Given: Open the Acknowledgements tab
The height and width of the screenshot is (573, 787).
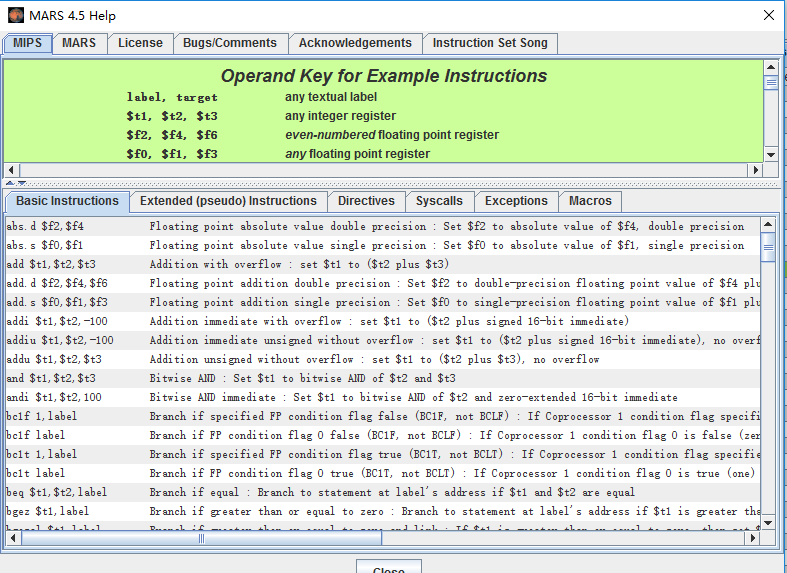Looking at the screenshot, I should click(355, 43).
